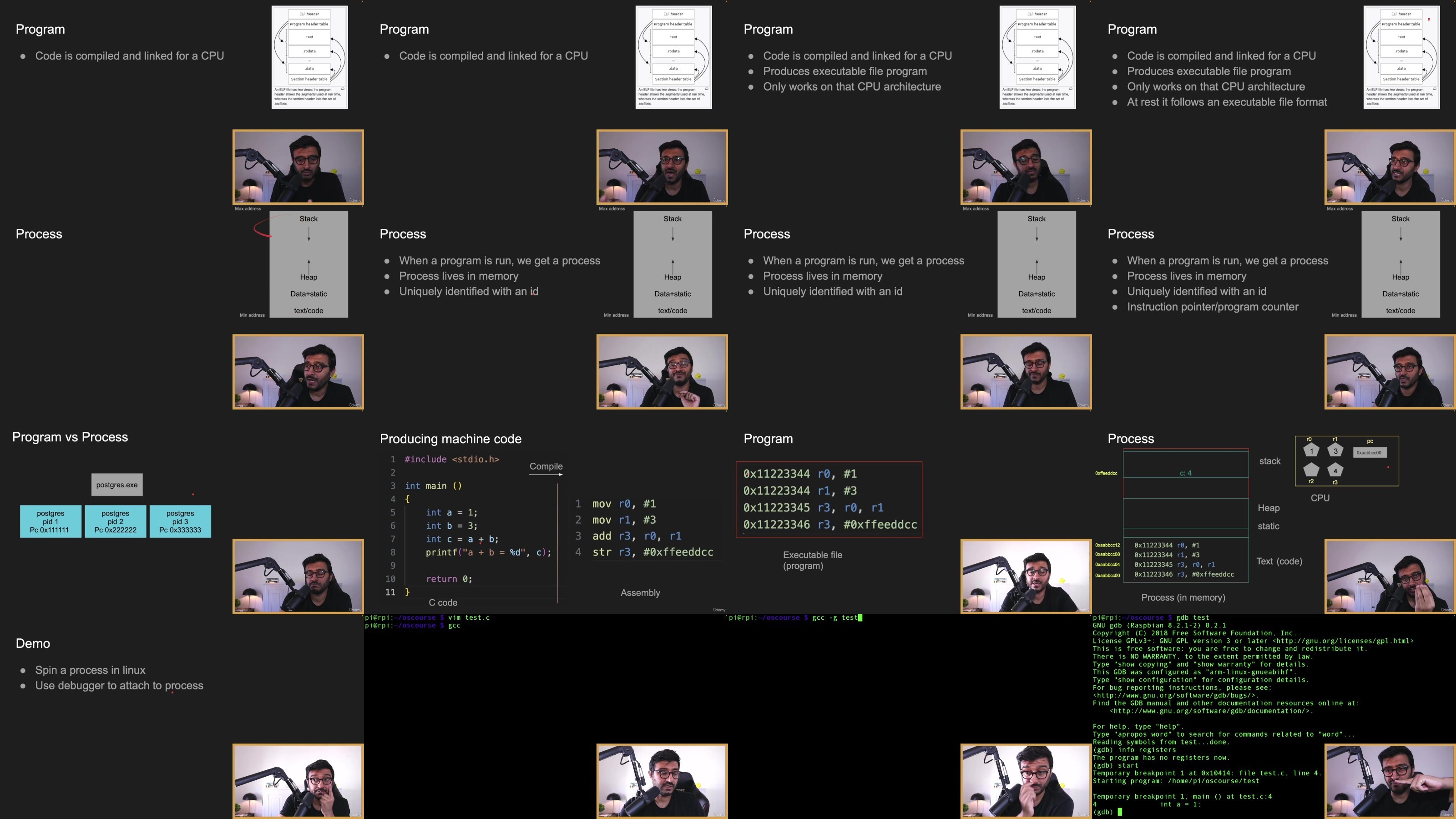Click the r3 pentagon holding value 4
Image resolution: width=1456 pixels, height=819 pixels.
tap(1335, 470)
